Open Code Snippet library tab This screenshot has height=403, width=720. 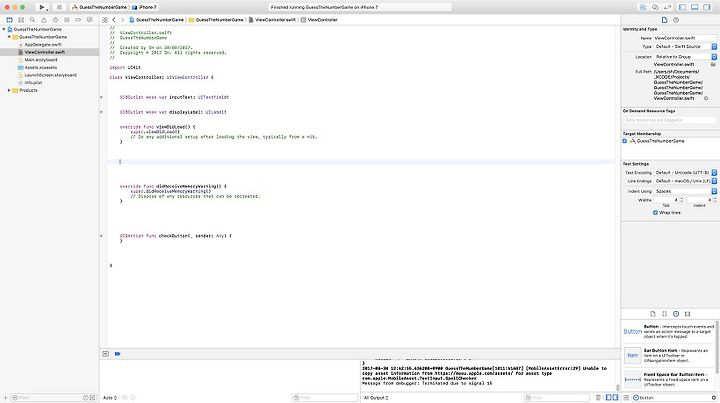(664, 314)
